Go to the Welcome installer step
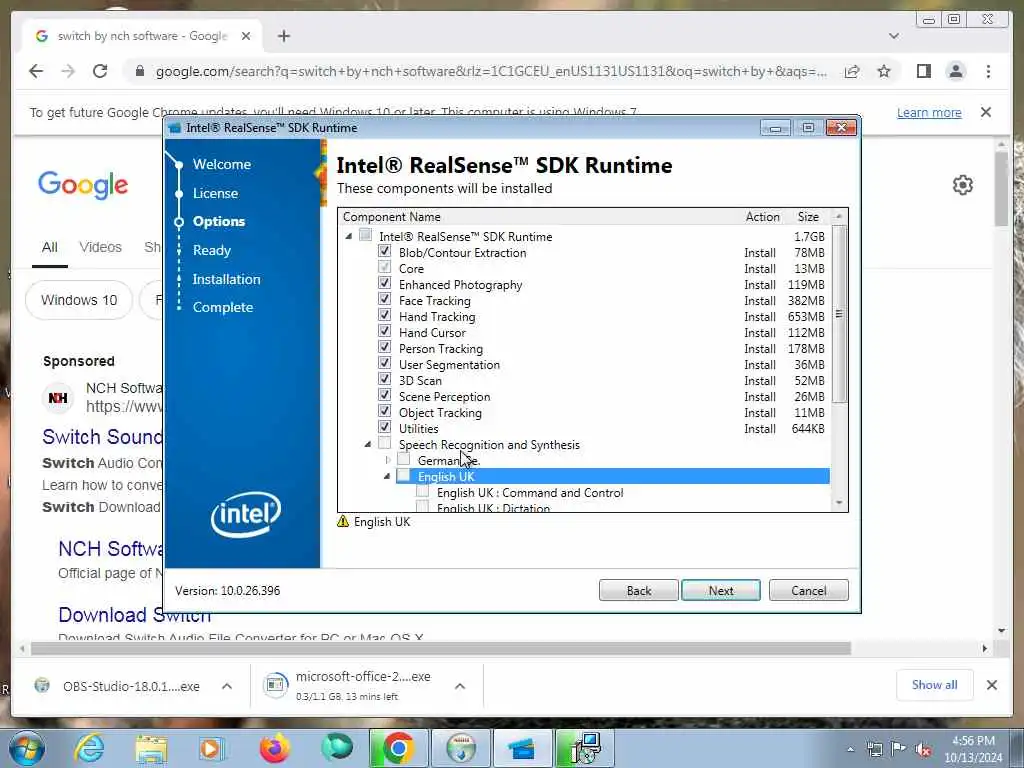Screen dimensions: 1024x768 point(221,165)
